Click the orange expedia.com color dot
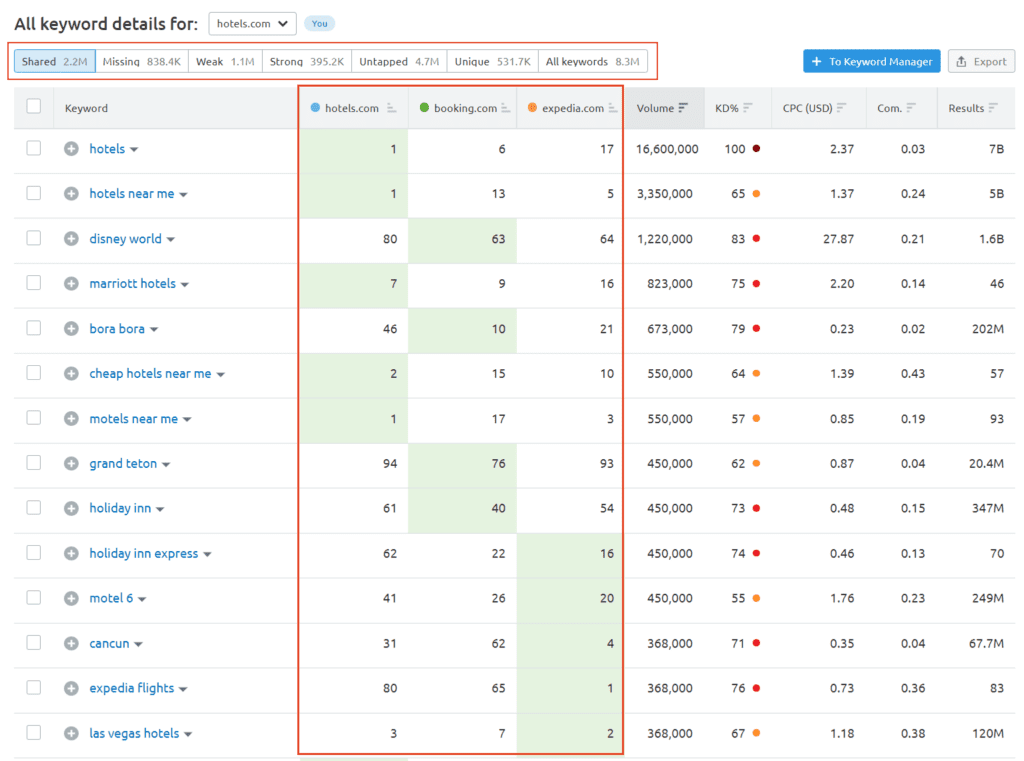 532,107
